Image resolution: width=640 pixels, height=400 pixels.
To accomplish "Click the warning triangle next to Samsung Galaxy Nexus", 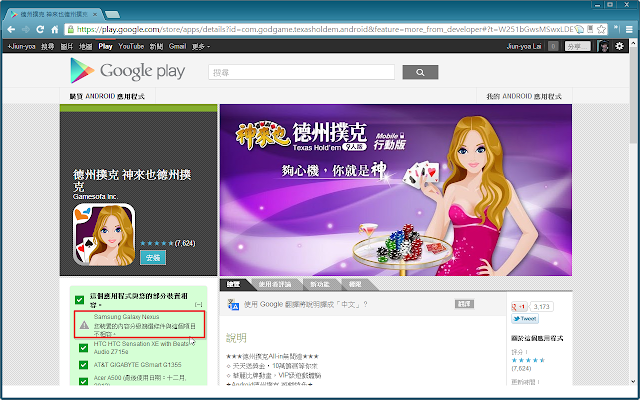I will pos(84,325).
